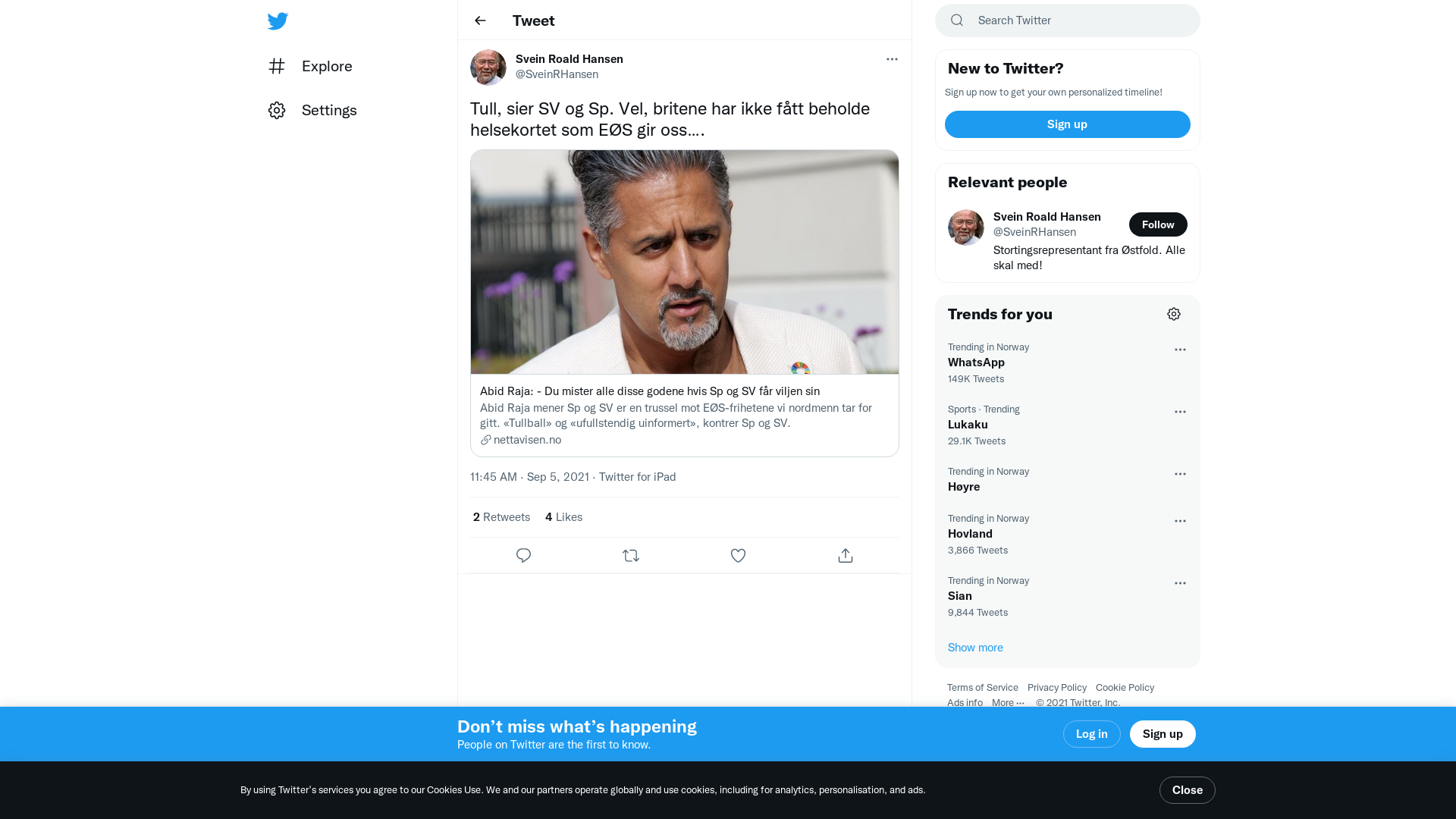Open Settings from the sidebar
The width and height of the screenshot is (1456, 819).
click(312, 110)
